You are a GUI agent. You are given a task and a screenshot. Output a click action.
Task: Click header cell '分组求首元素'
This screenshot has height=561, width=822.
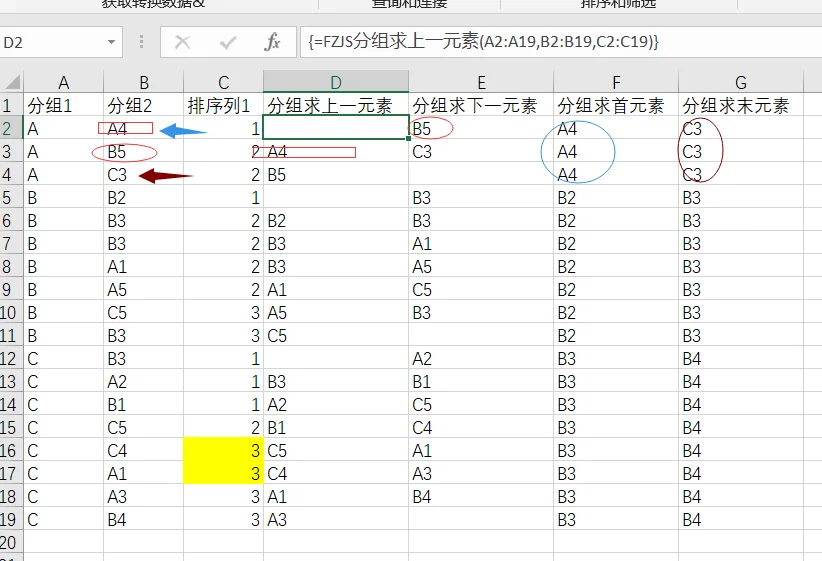coord(616,106)
